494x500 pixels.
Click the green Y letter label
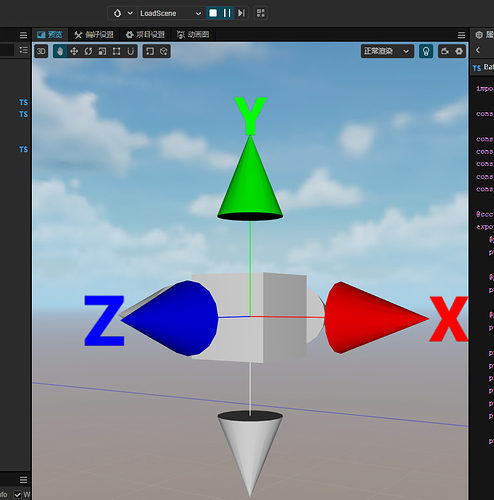250,115
